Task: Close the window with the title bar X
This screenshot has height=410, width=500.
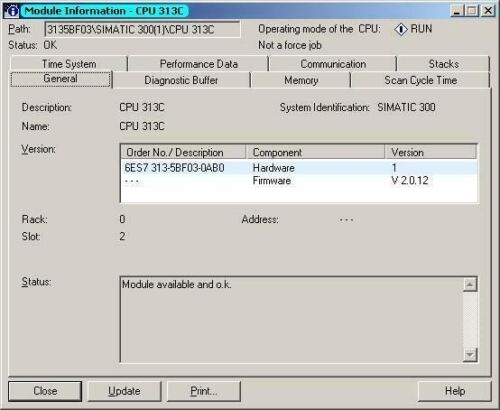Action: [488, 11]
